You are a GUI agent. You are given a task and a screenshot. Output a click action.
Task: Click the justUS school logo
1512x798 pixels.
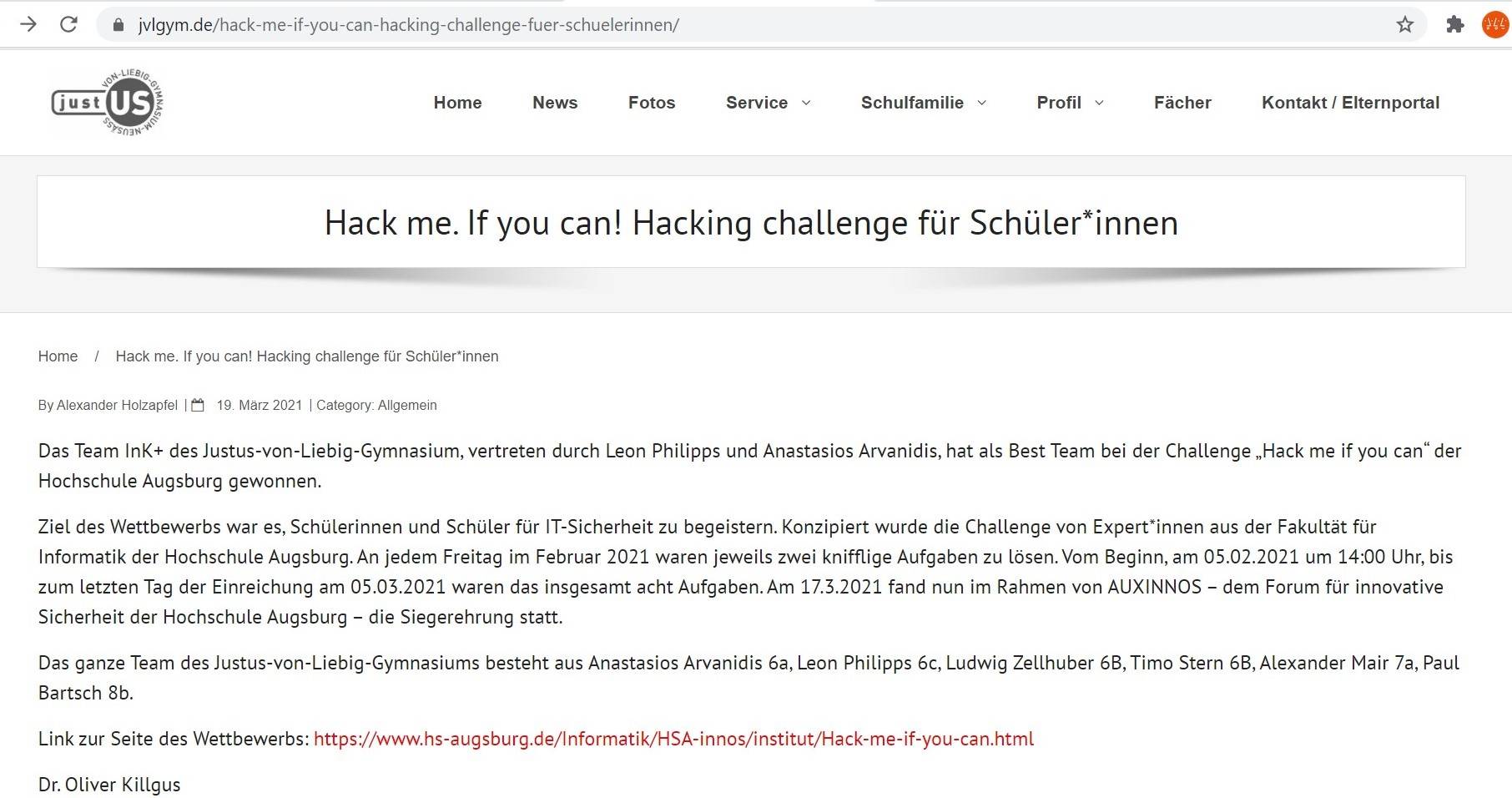click(x=108, y=103)
